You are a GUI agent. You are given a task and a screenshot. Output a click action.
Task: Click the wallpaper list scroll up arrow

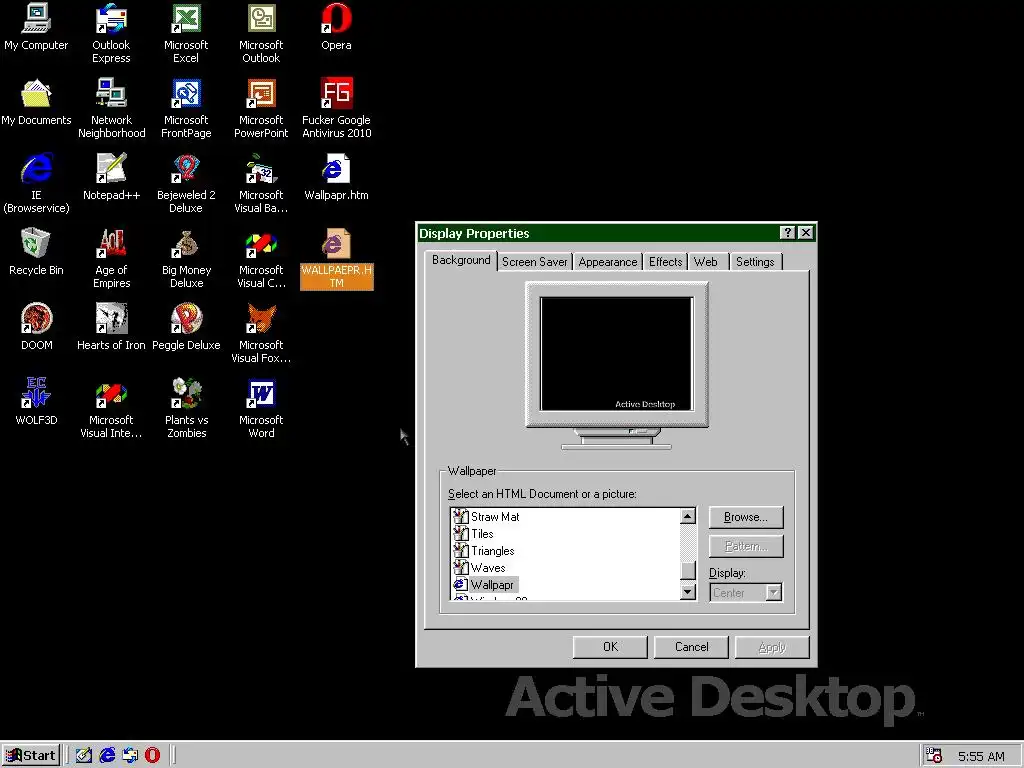point(688,517)
